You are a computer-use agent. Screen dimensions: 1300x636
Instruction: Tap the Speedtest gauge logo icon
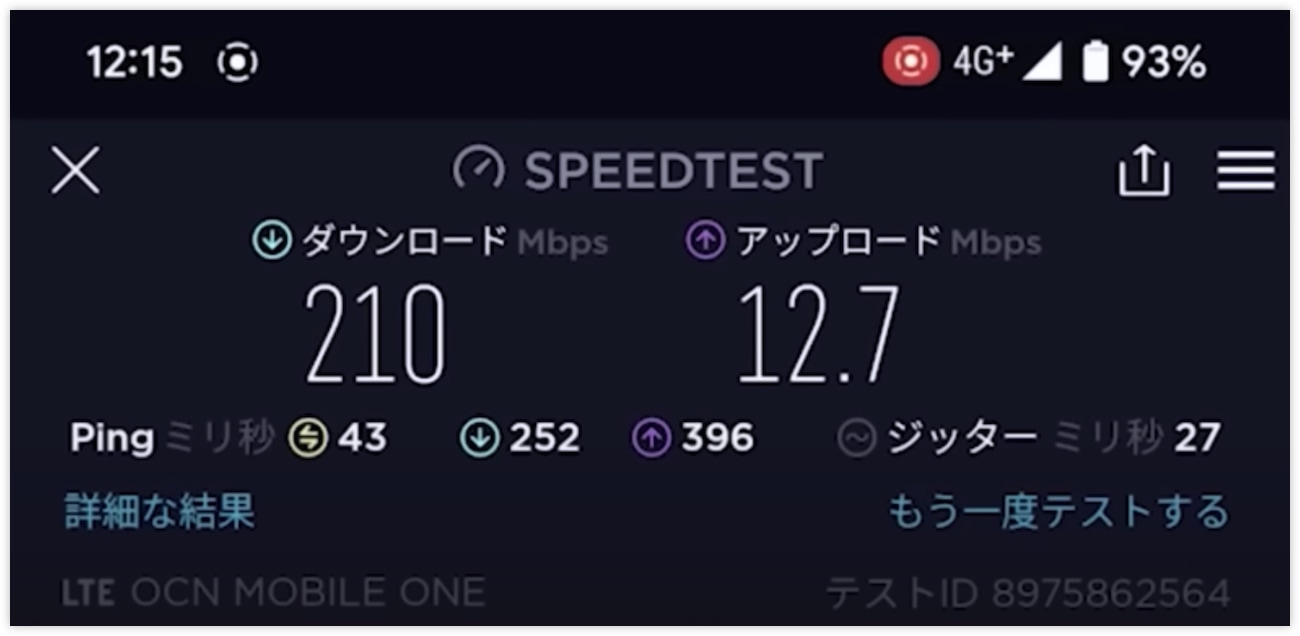[x=478, y=170]
